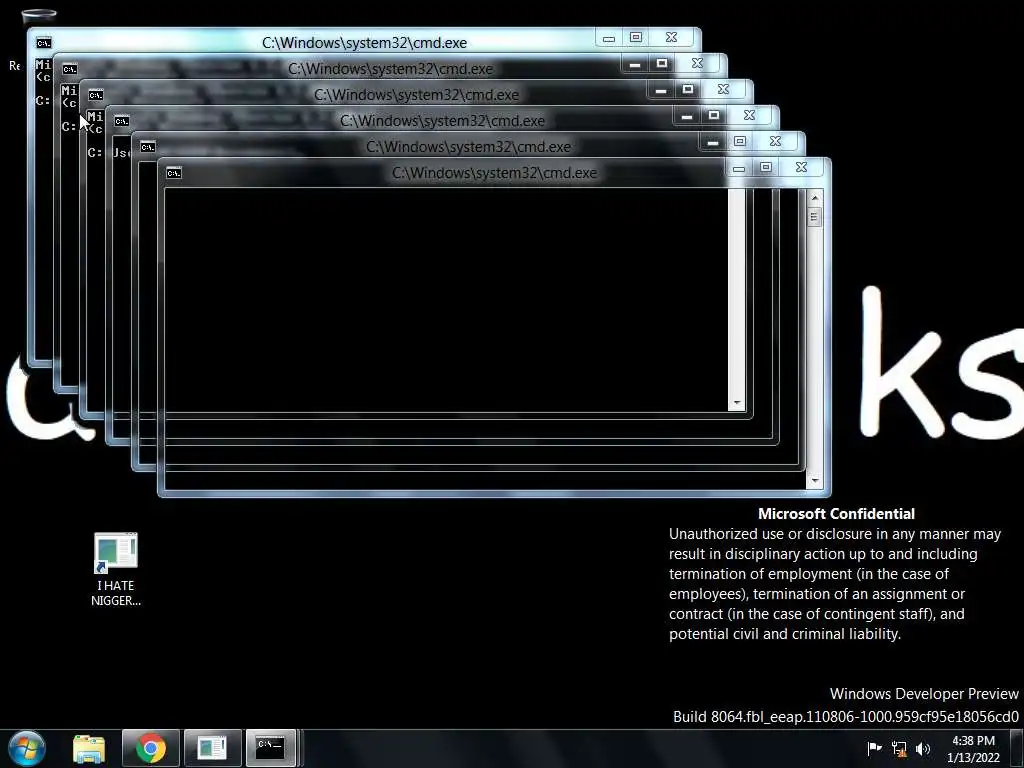Click the network status icon in the tray
Viewport: 1024px width, 768px height.
click(899, 748)
